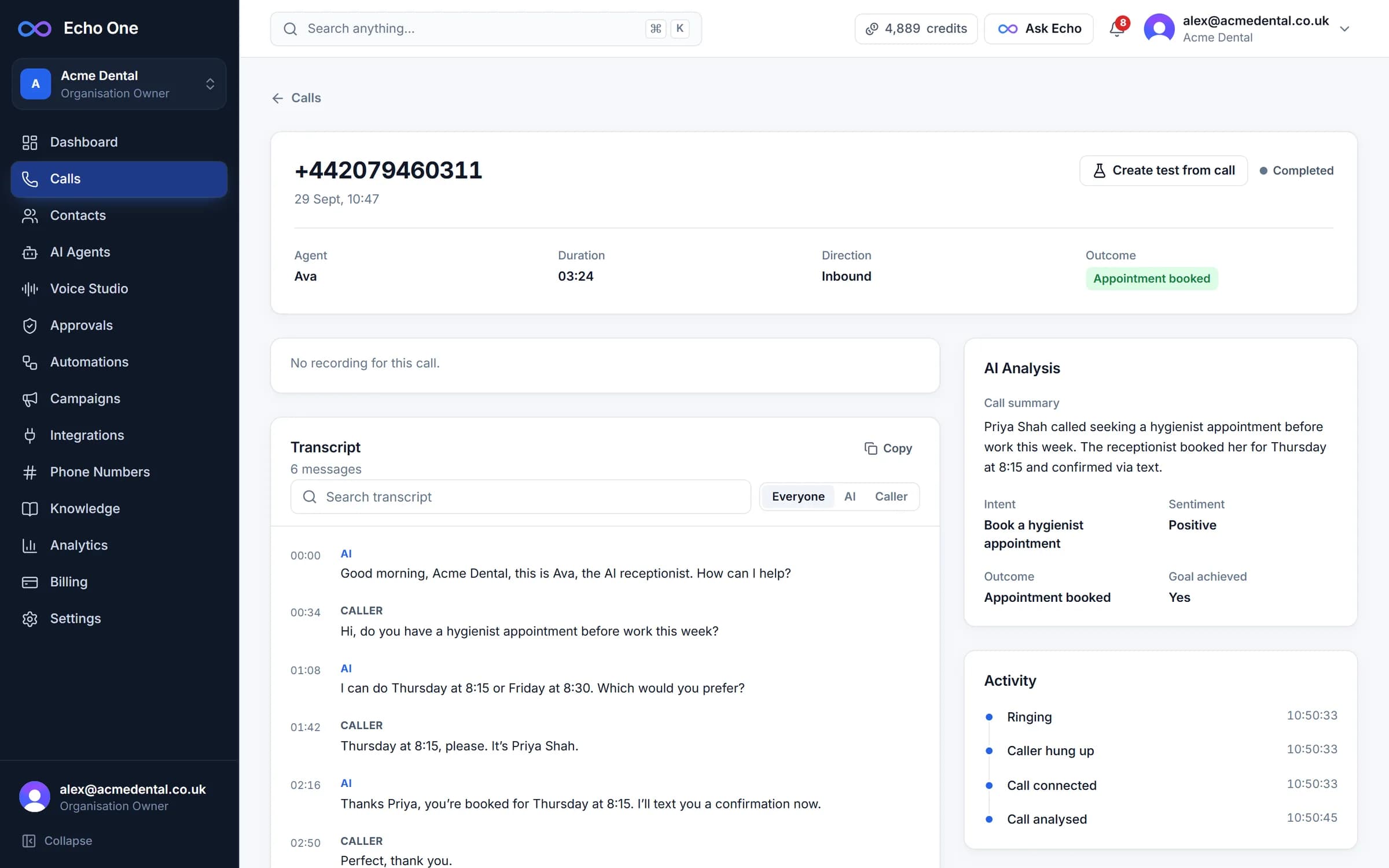This screenshot has width=1389, height=868.
Task: Open AI Agents robot icon
Action: 30,252
